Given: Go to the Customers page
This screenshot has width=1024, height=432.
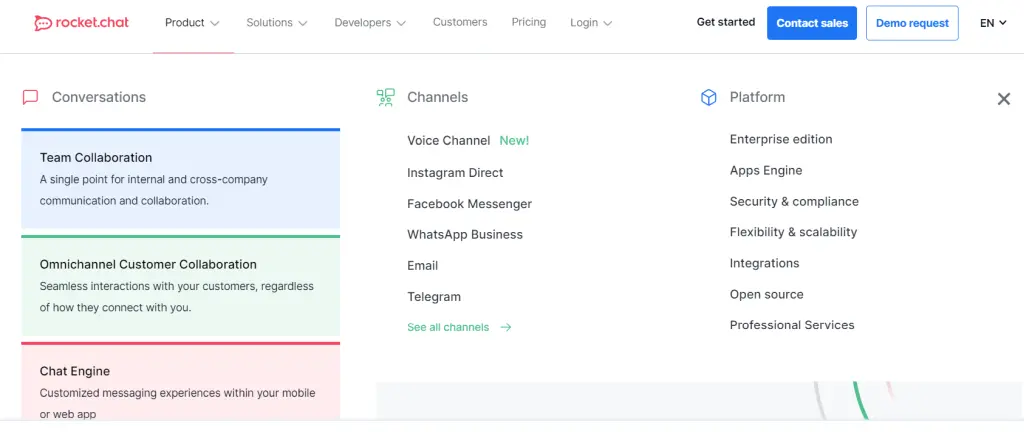Looking at the screenshot, I should point(460,22).
